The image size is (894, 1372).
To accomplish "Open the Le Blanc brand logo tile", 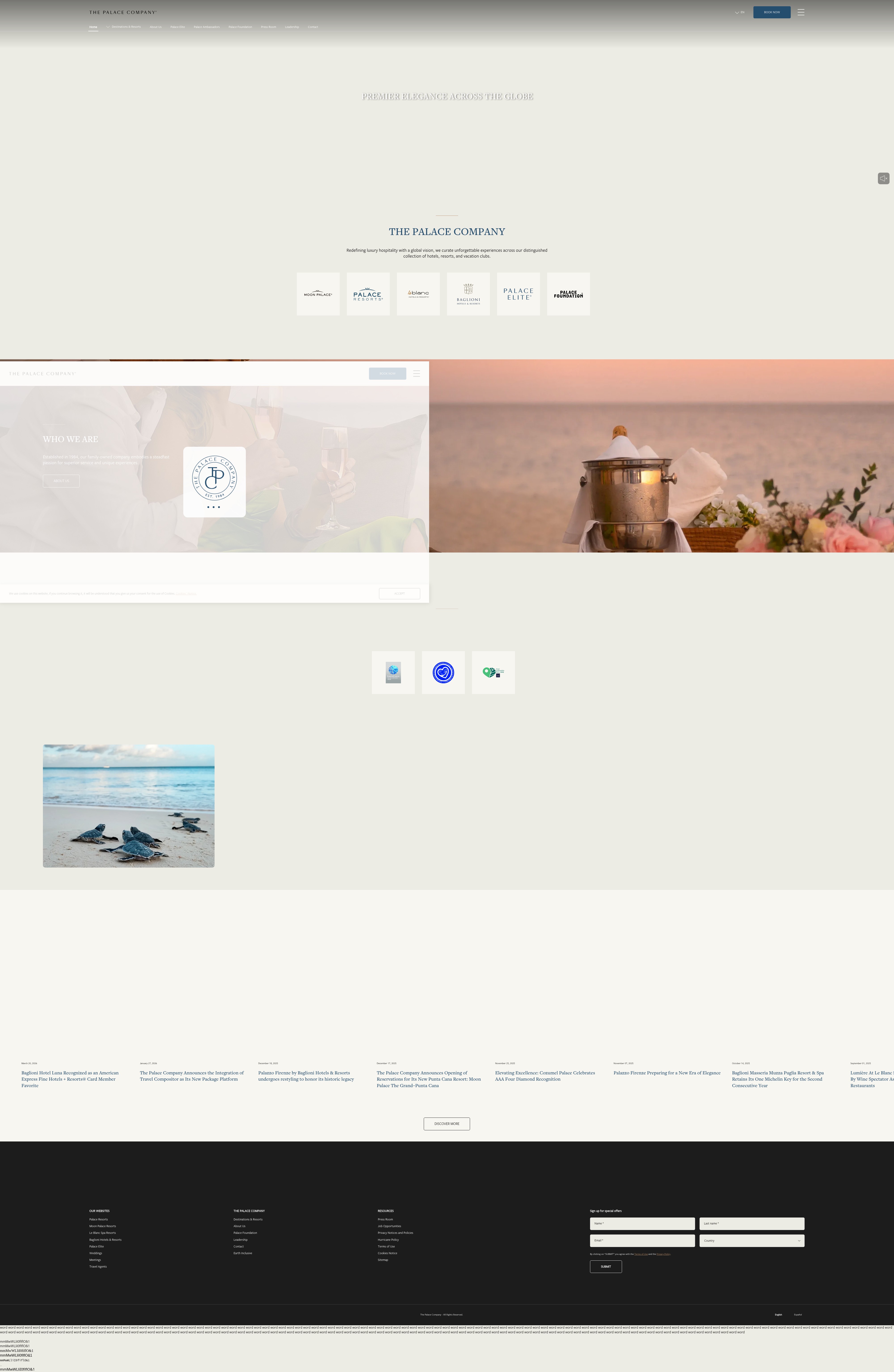I will tap(418, 294).
